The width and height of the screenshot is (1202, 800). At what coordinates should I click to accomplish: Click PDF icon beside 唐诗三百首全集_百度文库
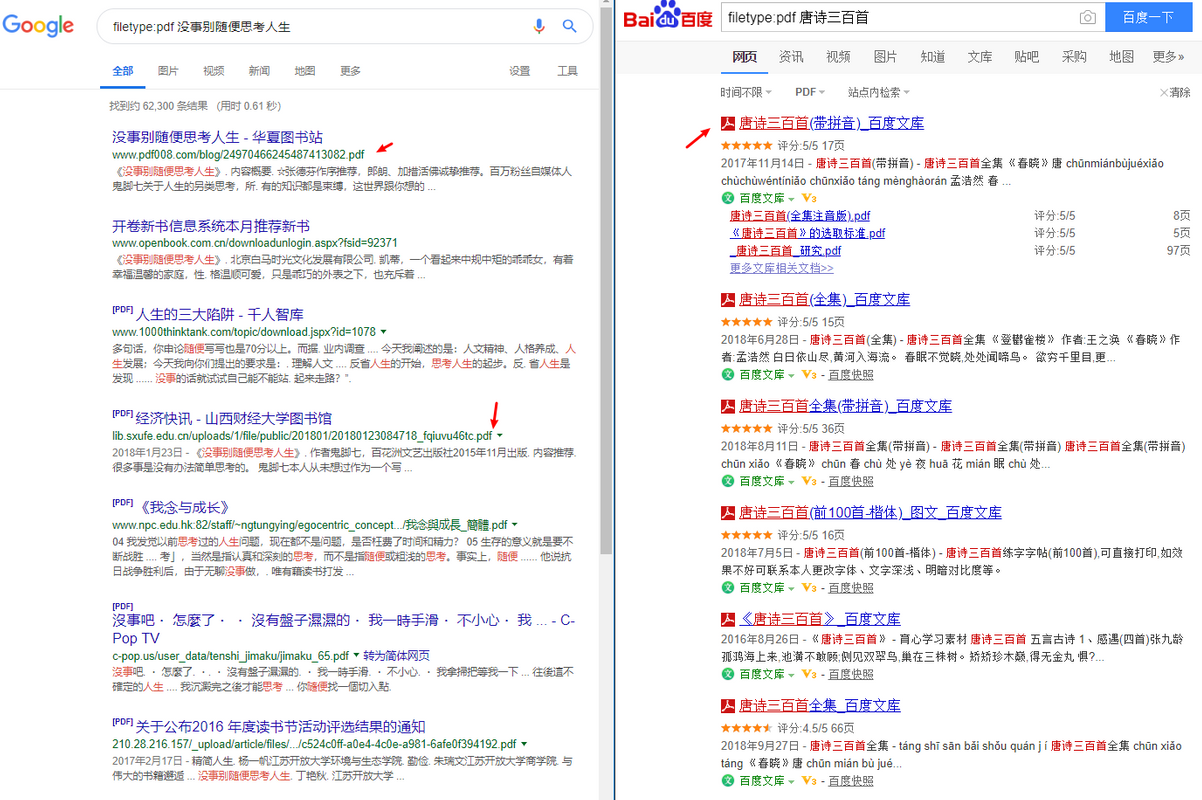[728, 706]
